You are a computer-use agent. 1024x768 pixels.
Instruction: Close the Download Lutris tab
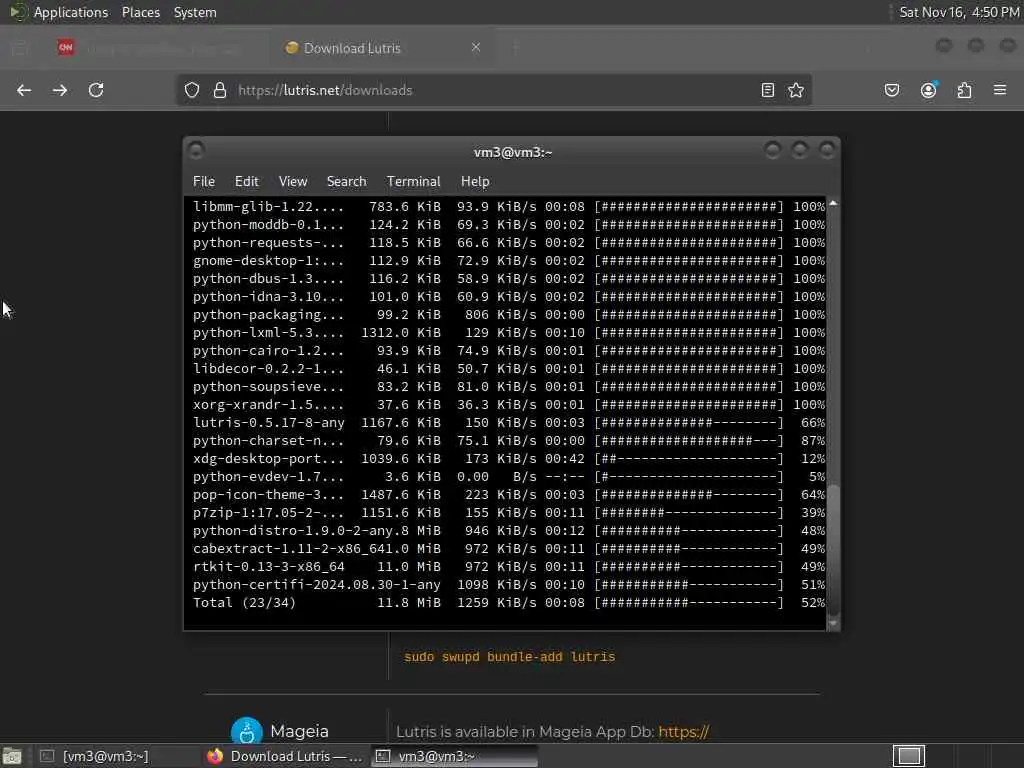point(476,47)
